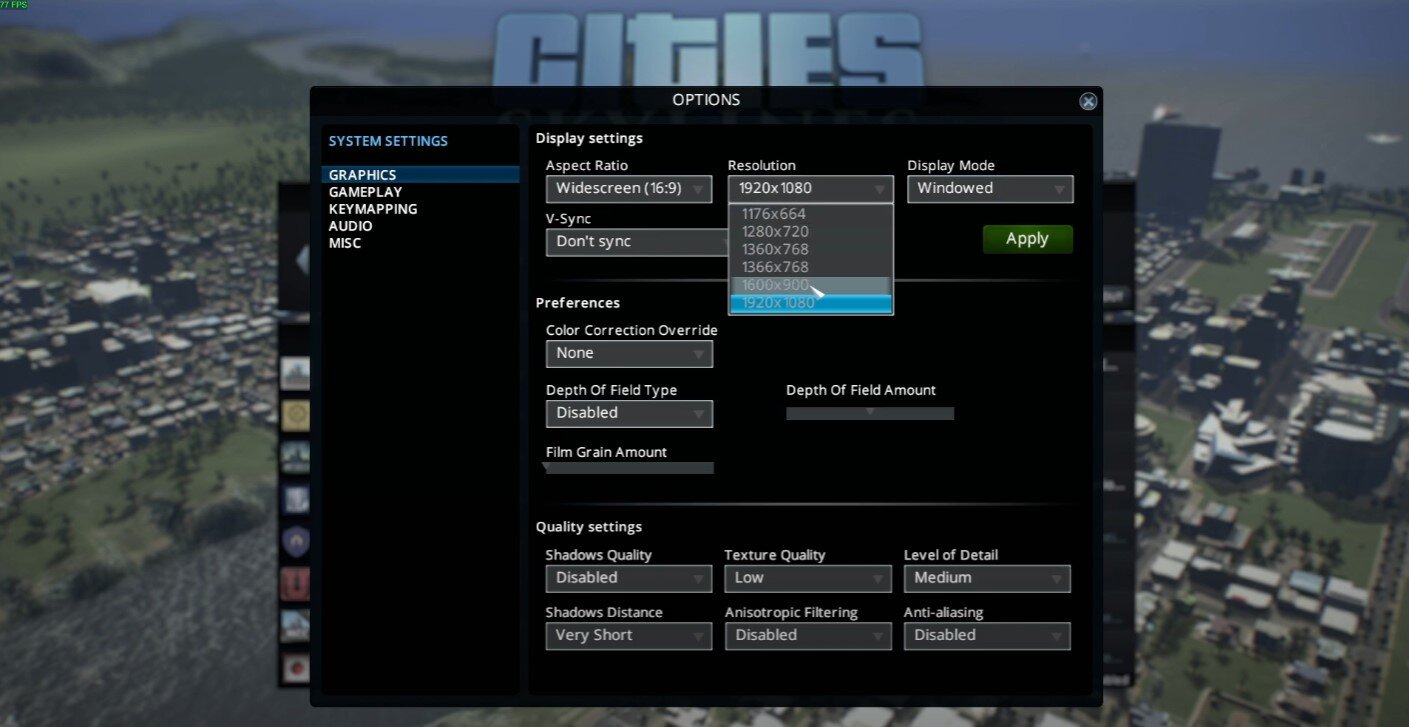1409x727 pixels.
Task: Click the Preferences section title
Action: pyautogui.click(x=578, y=303)
